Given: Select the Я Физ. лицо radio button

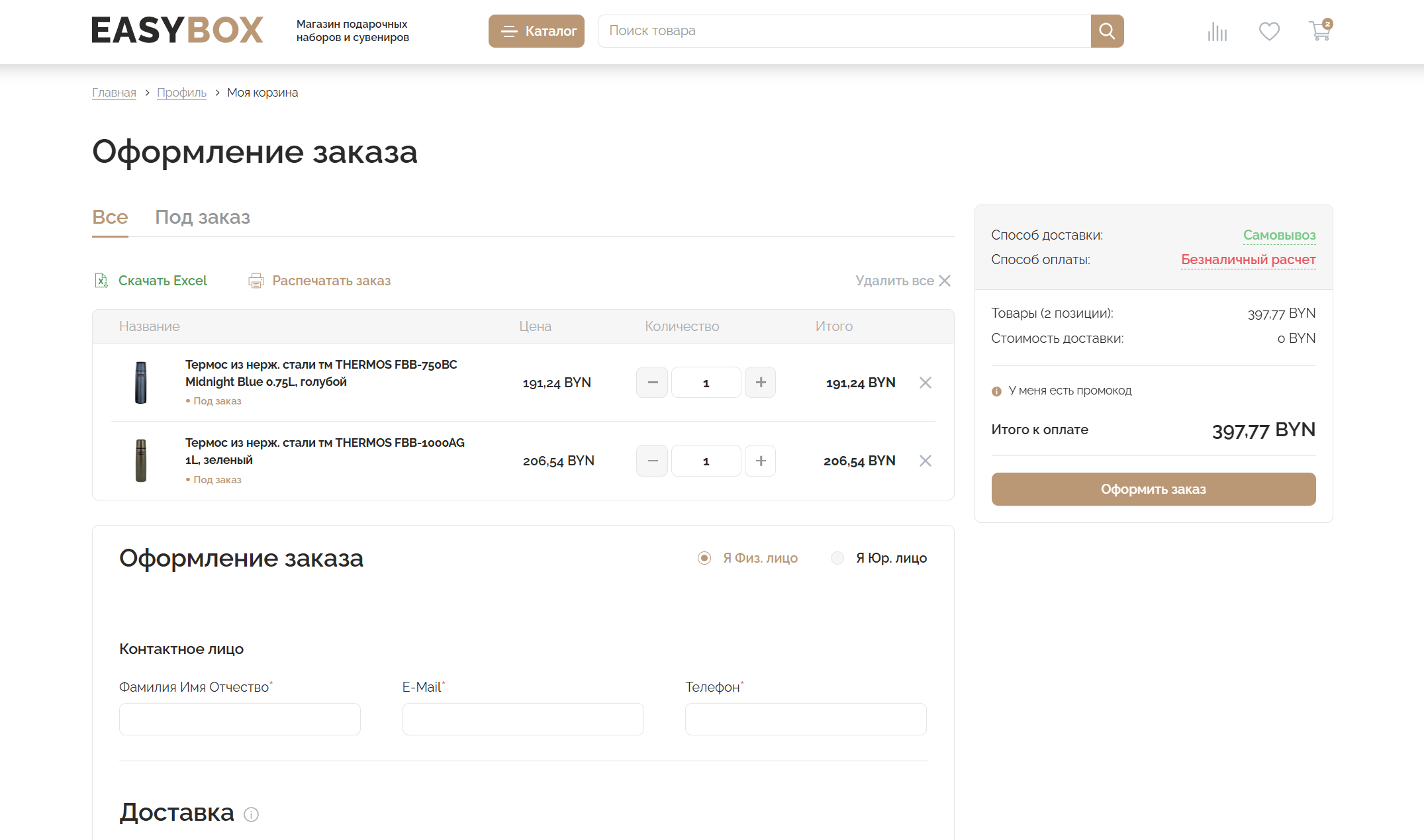Looking at the screenshot, I should [704, 558].
